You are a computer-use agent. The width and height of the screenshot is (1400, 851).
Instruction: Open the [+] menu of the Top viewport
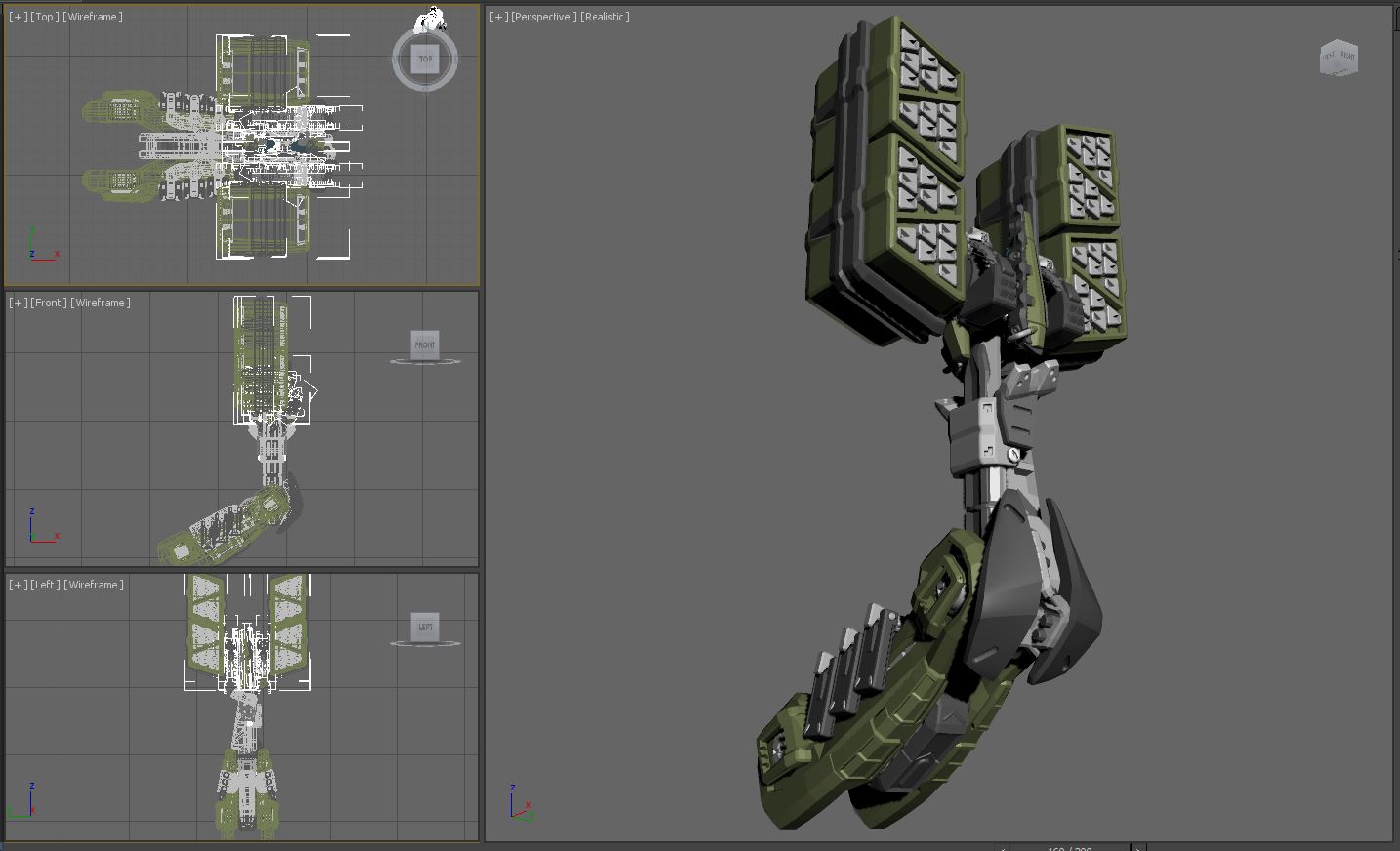(19, 17)
